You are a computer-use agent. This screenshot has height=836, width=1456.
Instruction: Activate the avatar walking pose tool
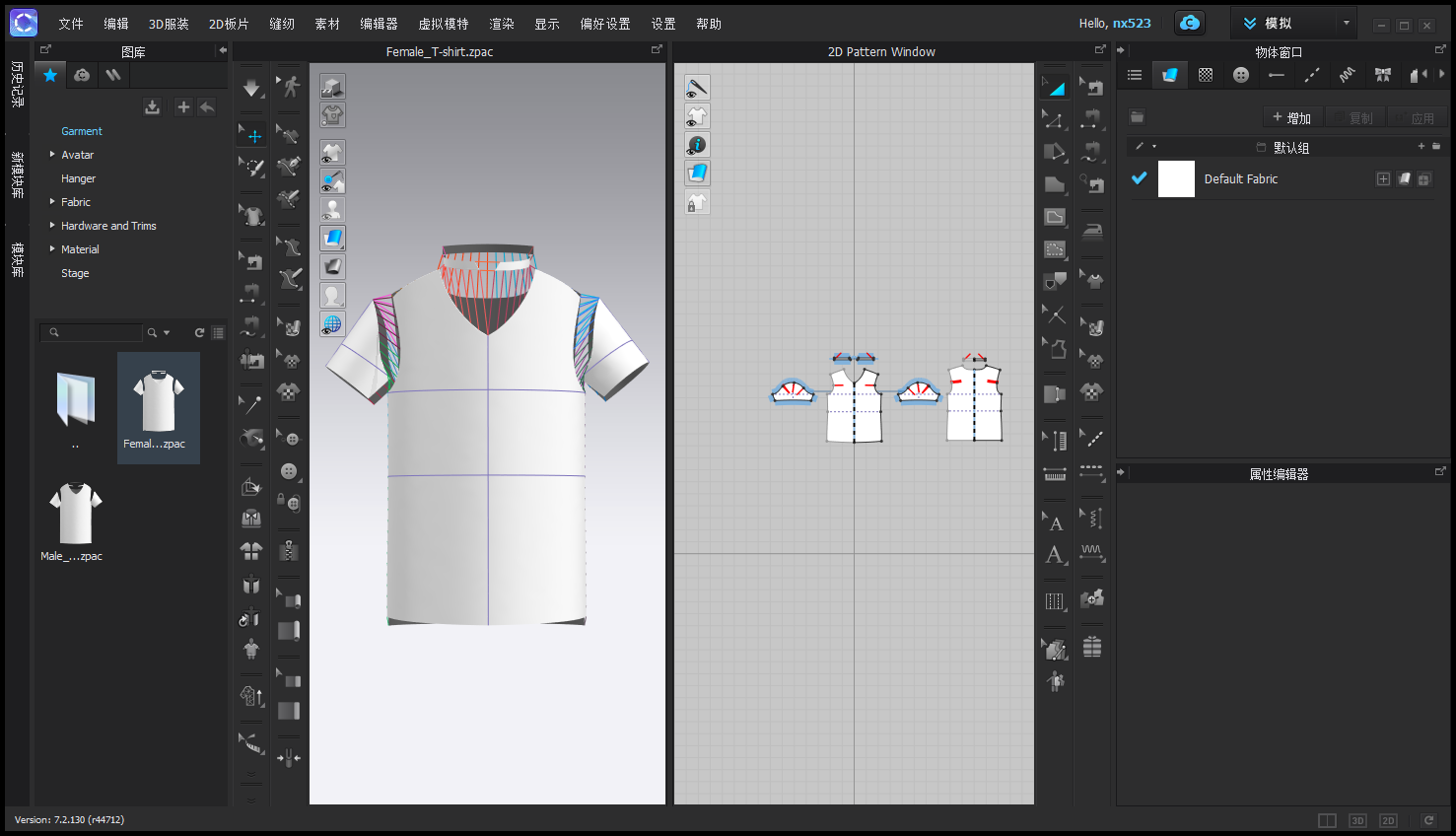point(289,87)
